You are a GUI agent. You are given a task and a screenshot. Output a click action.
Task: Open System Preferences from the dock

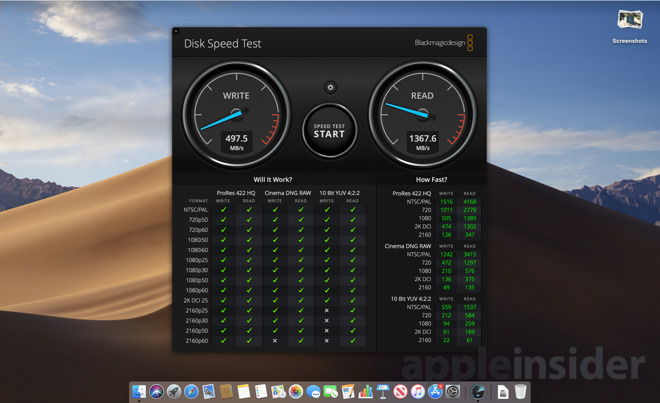pos(453,392)
